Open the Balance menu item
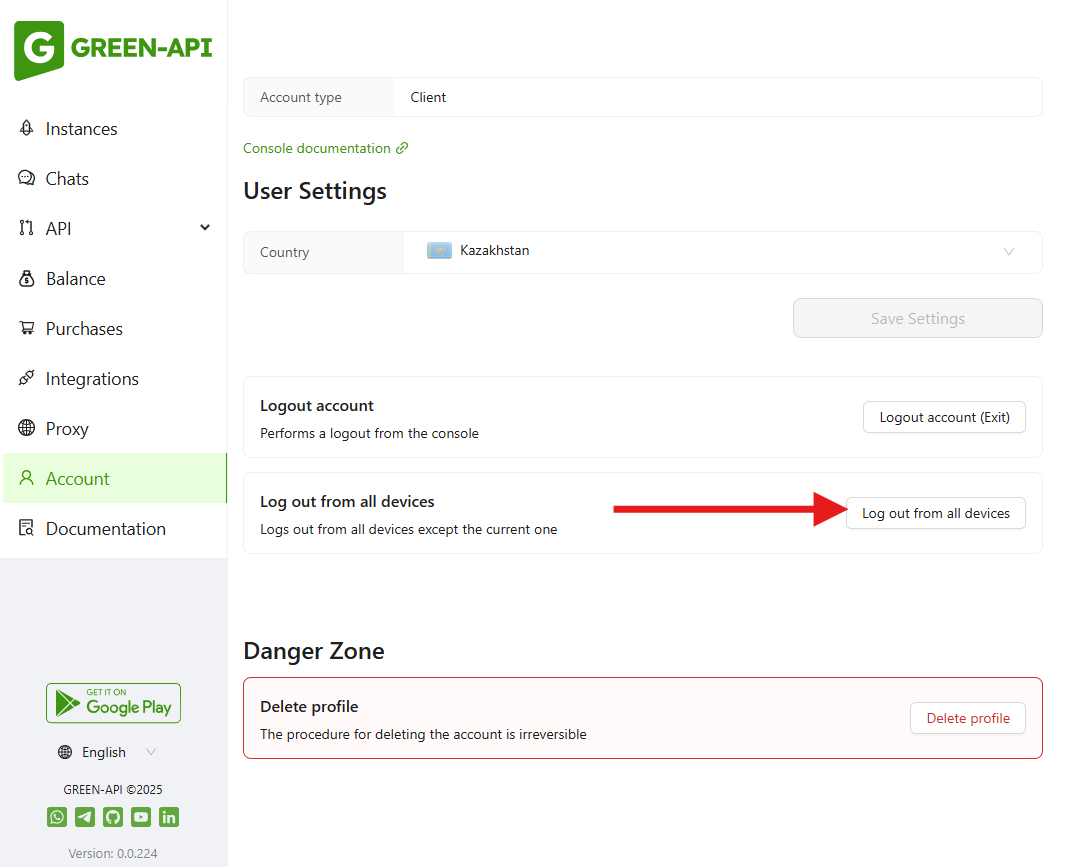Viewport: 1086px width, 867px height. click(x=75, y=279)
